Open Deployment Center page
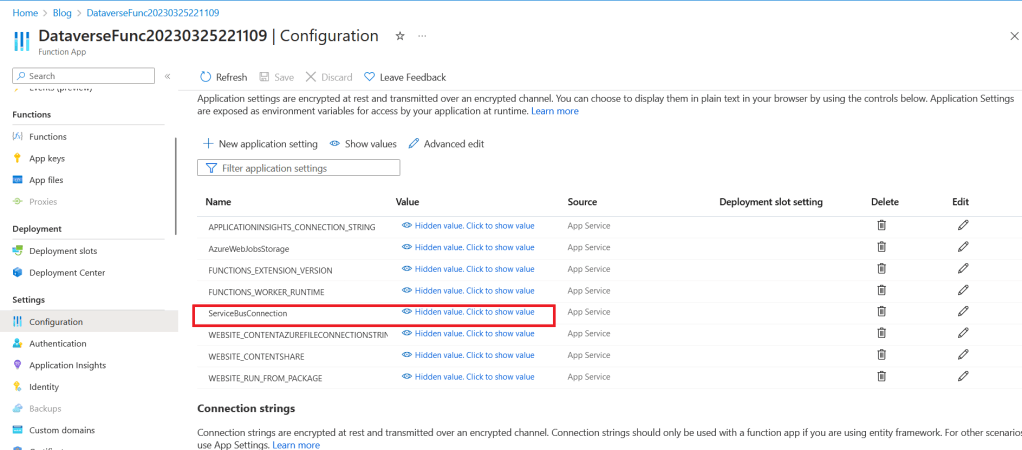Screen dimensions: 1022x450 [x=66, y=272]
